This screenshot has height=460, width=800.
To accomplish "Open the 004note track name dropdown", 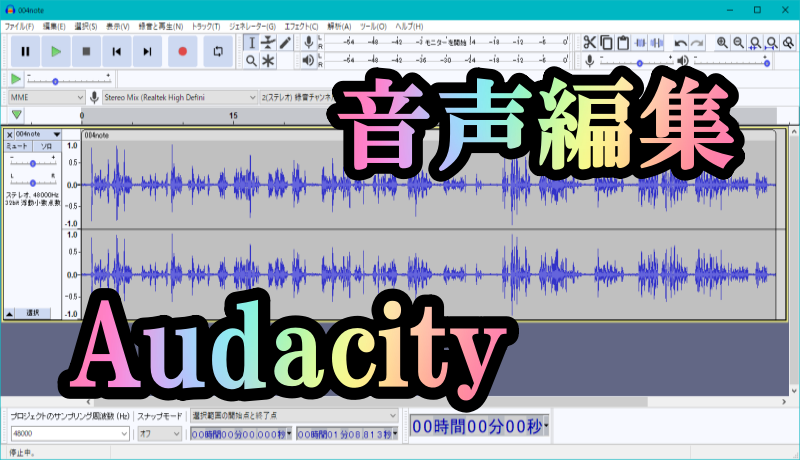I will click(38, 134).
